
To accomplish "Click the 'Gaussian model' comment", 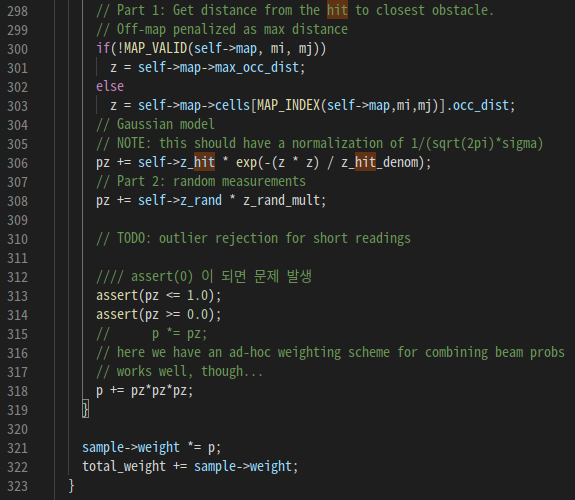I will [155, 124].
